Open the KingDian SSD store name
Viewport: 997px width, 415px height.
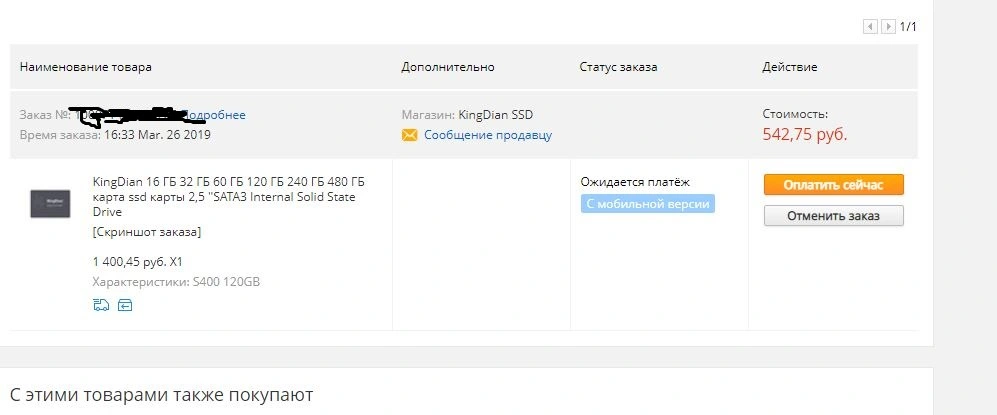(495, 115)
